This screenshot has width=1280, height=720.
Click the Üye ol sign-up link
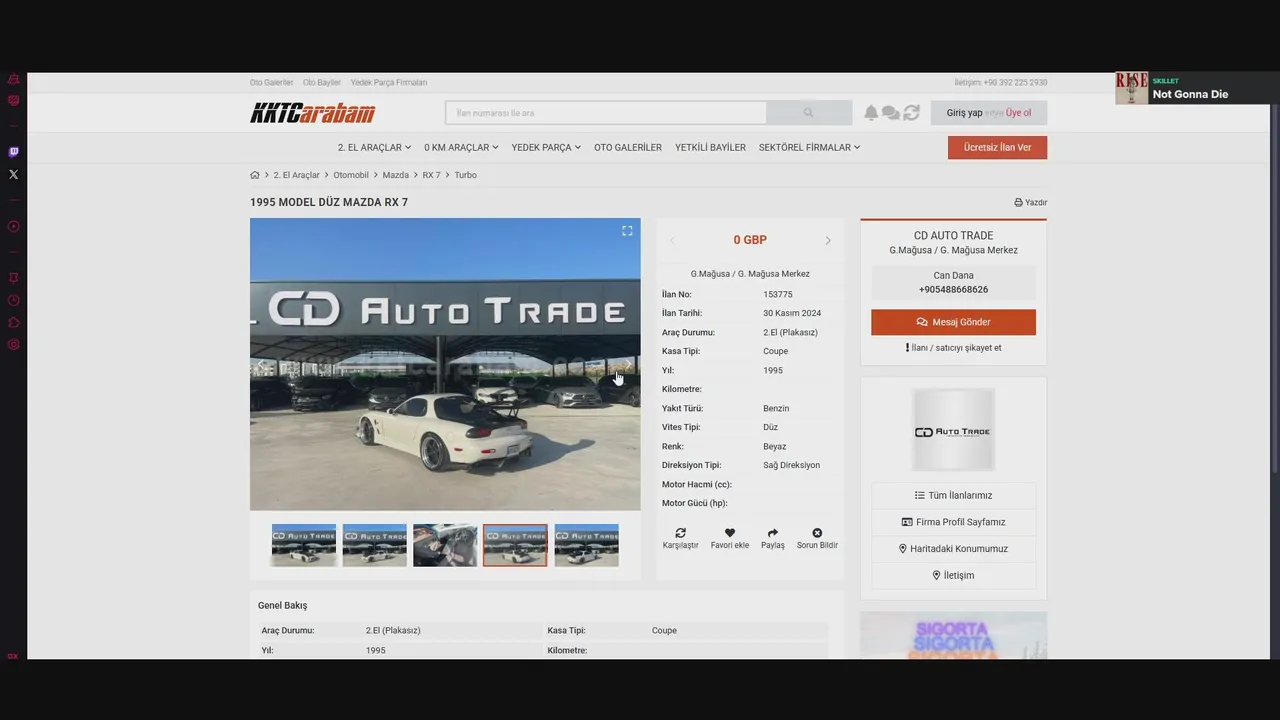(x=1019, y=113)
